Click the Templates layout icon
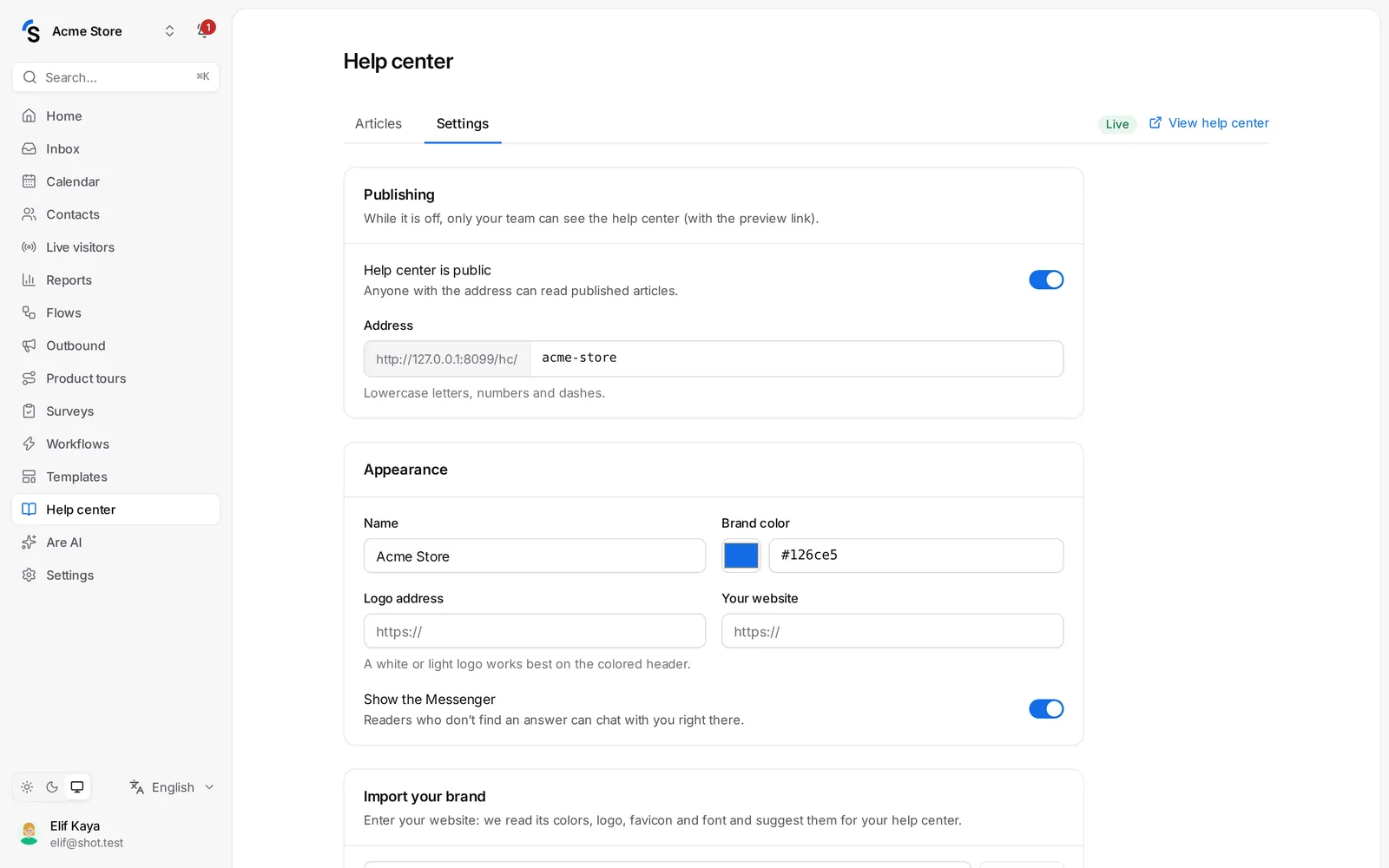This screenshot has width=1389, height=868. pos(29,477)
